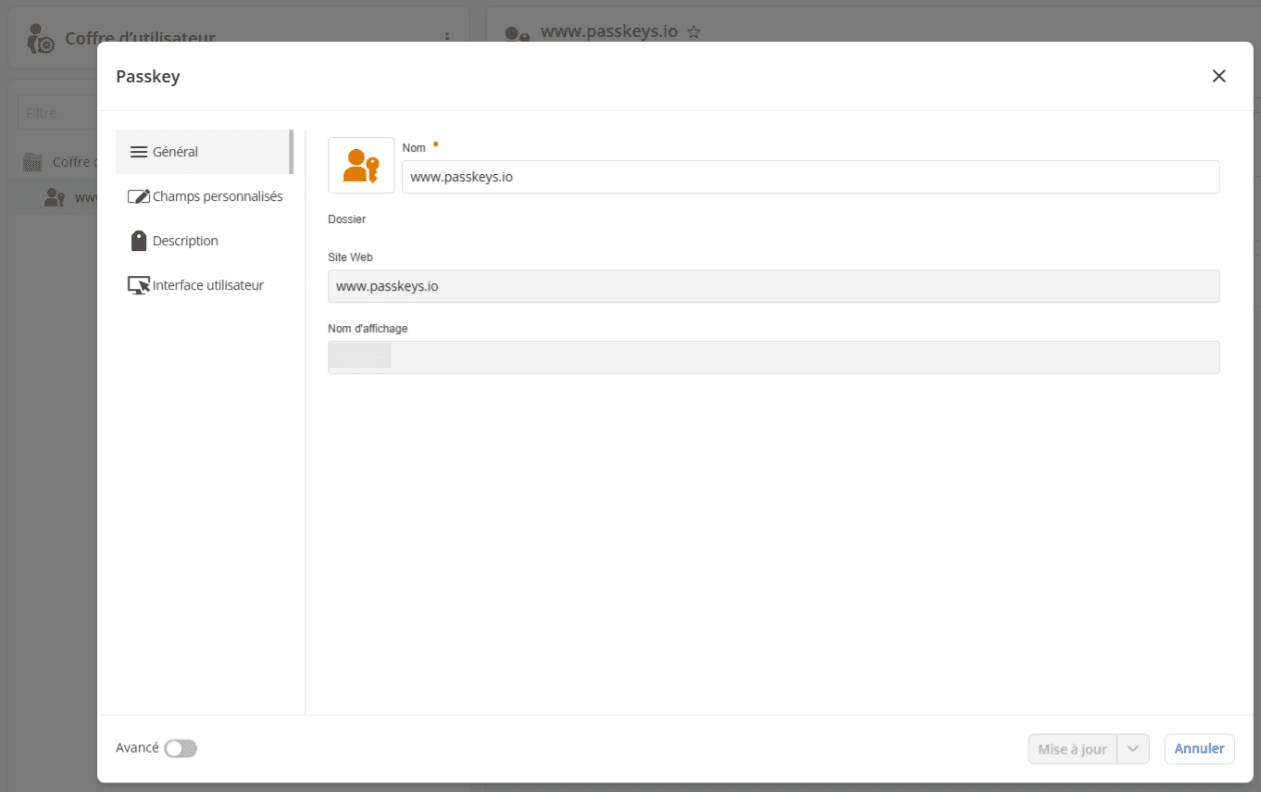Open the Champs personnalisés section
Viewport: 1261px width, 792px height.
pyautogui.click(x=205, y=197)
